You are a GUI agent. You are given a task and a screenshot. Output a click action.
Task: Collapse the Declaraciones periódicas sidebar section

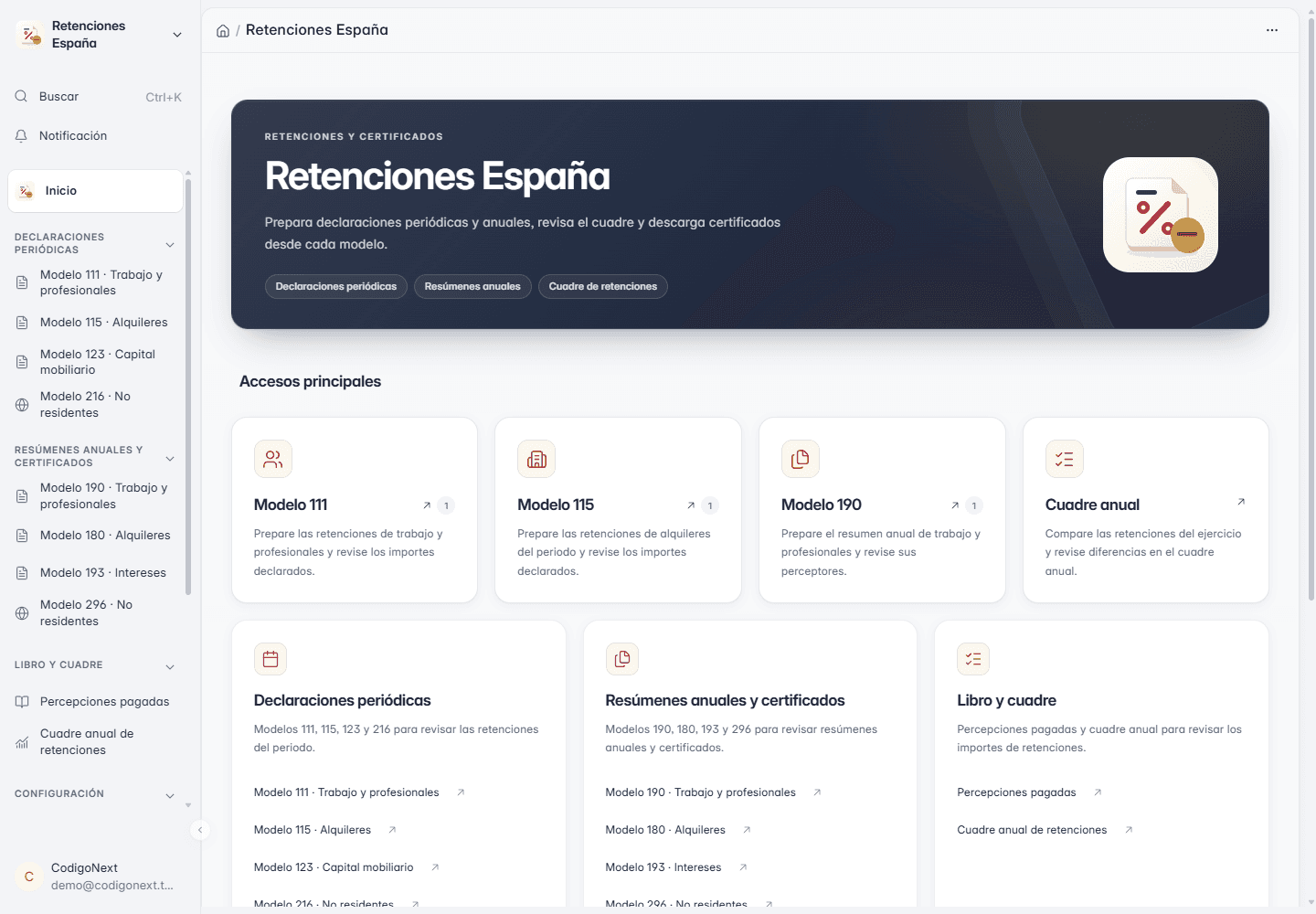coord(170,245)
